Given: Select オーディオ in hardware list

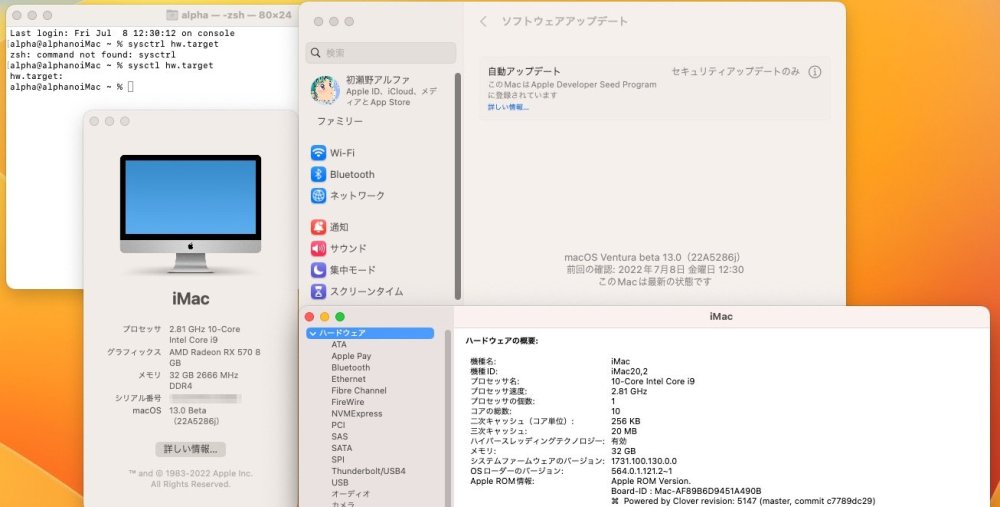Looking at the screenshot, I should click(x=350, y=494).
